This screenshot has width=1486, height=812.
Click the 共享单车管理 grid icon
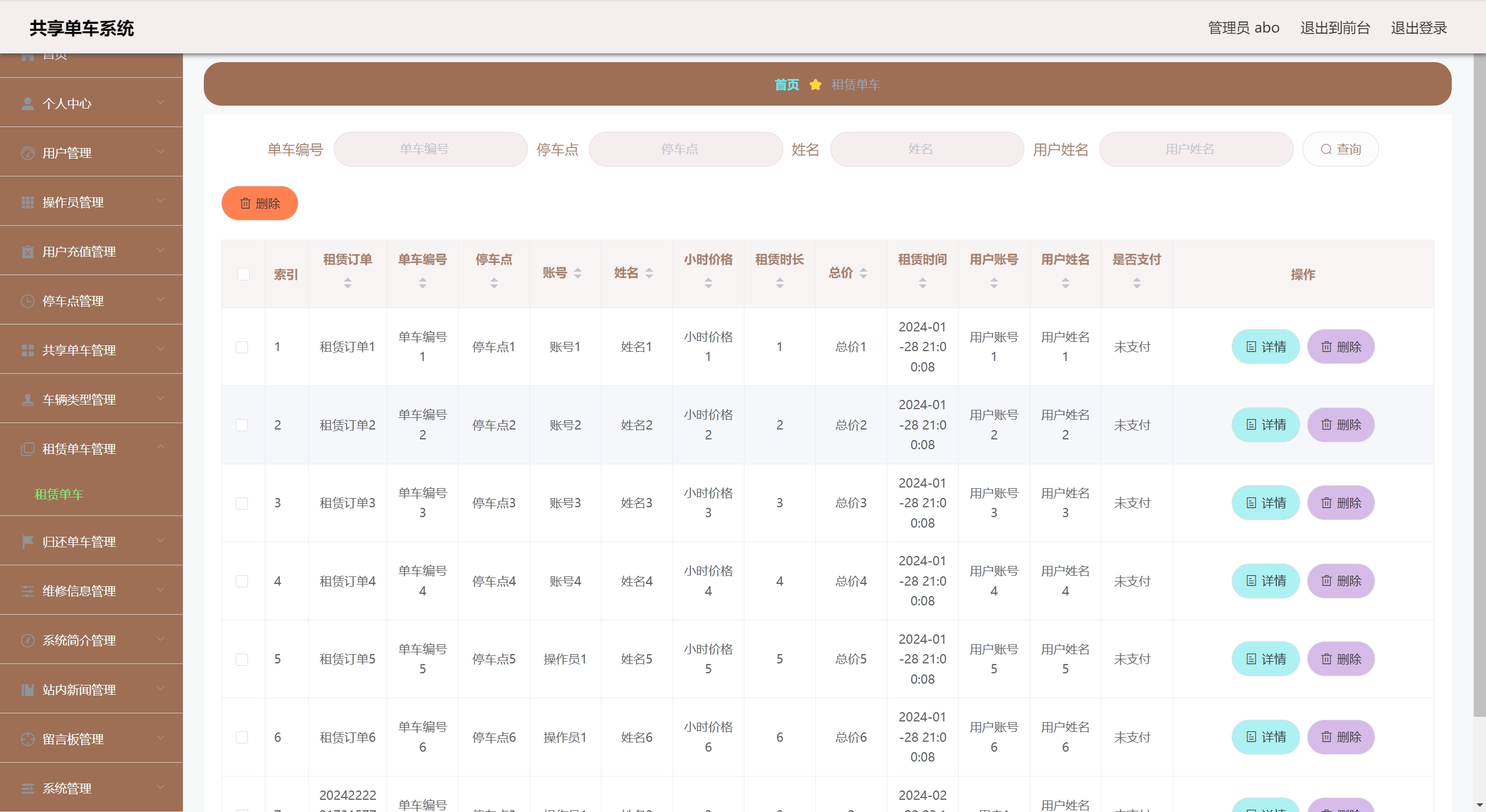point(27,351)
